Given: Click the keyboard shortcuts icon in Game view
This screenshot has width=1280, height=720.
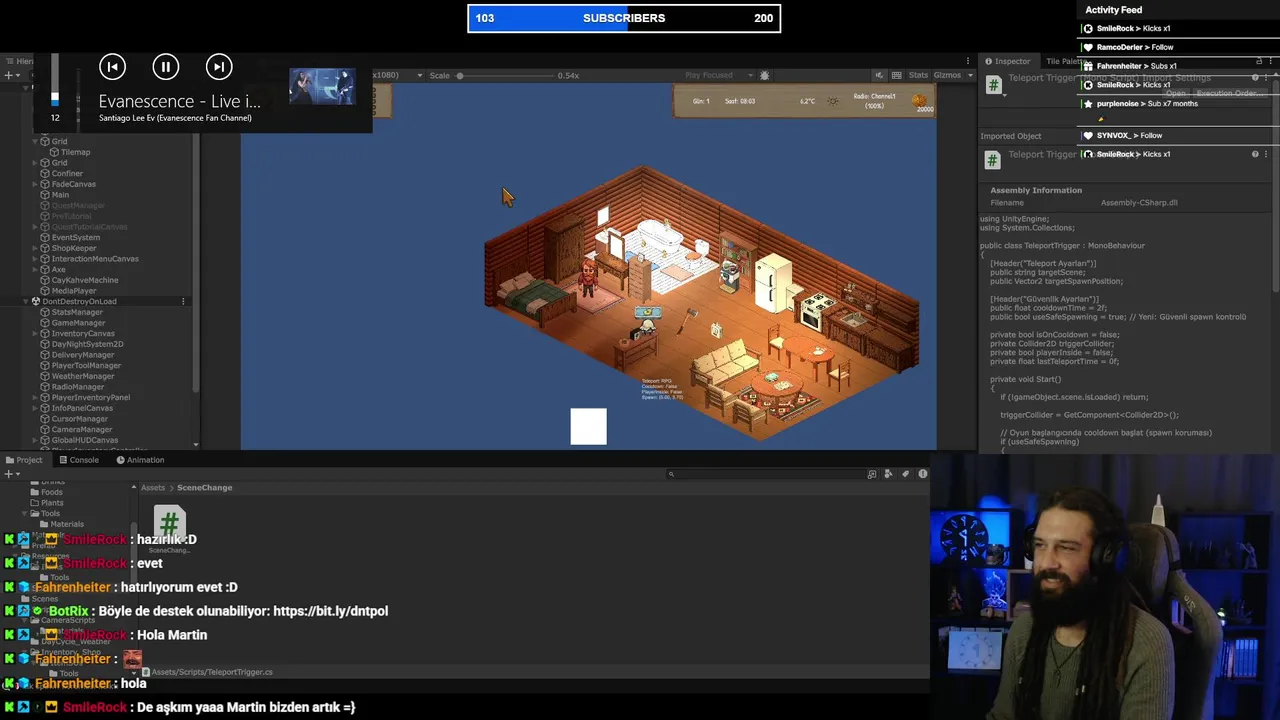Looking at the screenshot, I should pos(896,75).
